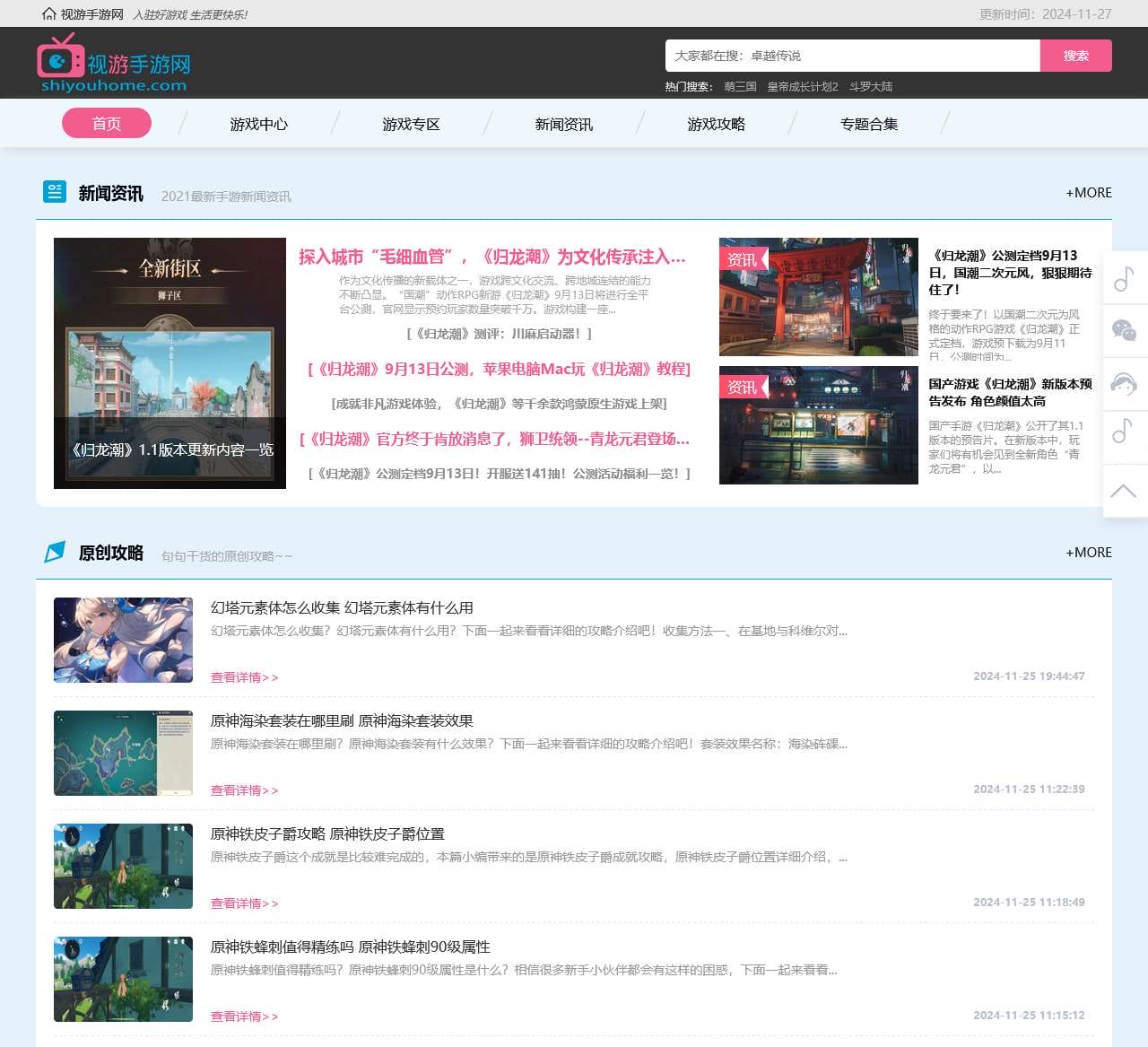The image size is (1148, 1047).
Task: Click the search input field
Action: (x=852, y=56)
